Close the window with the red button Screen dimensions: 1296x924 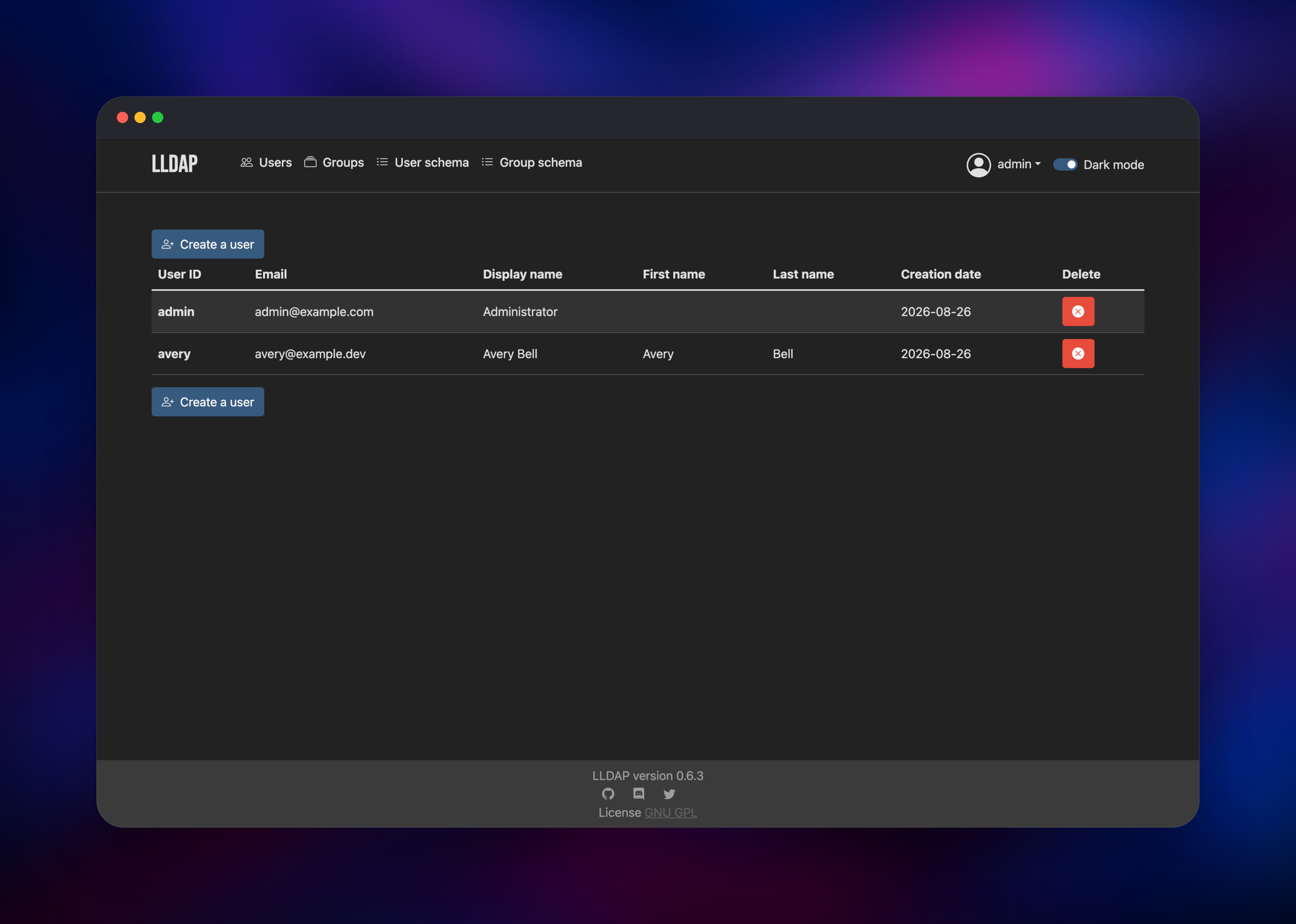(122, 117)
